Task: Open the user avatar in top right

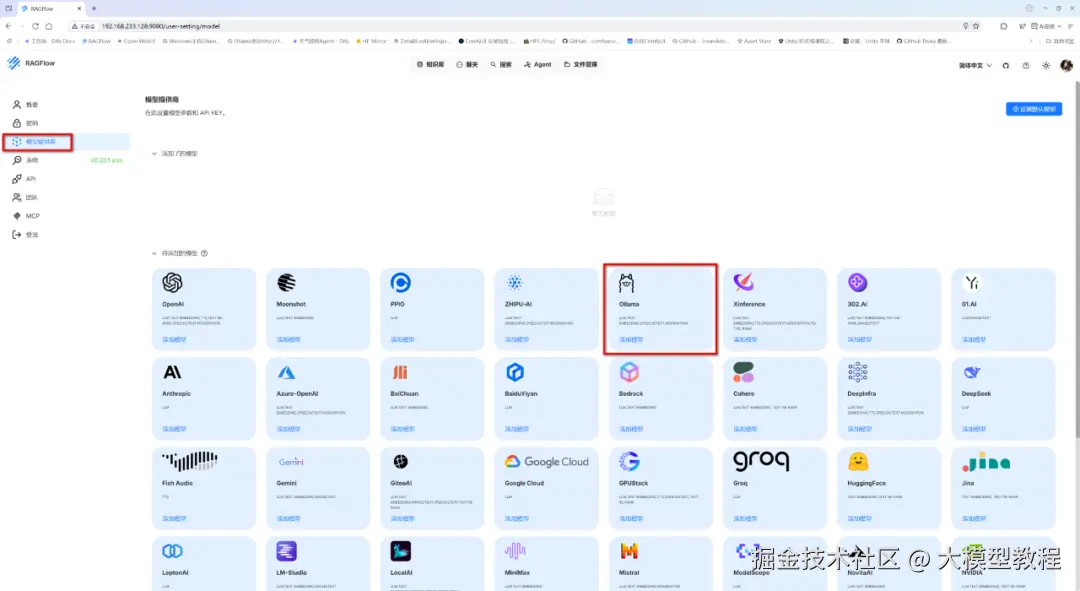Action: 1066,65
